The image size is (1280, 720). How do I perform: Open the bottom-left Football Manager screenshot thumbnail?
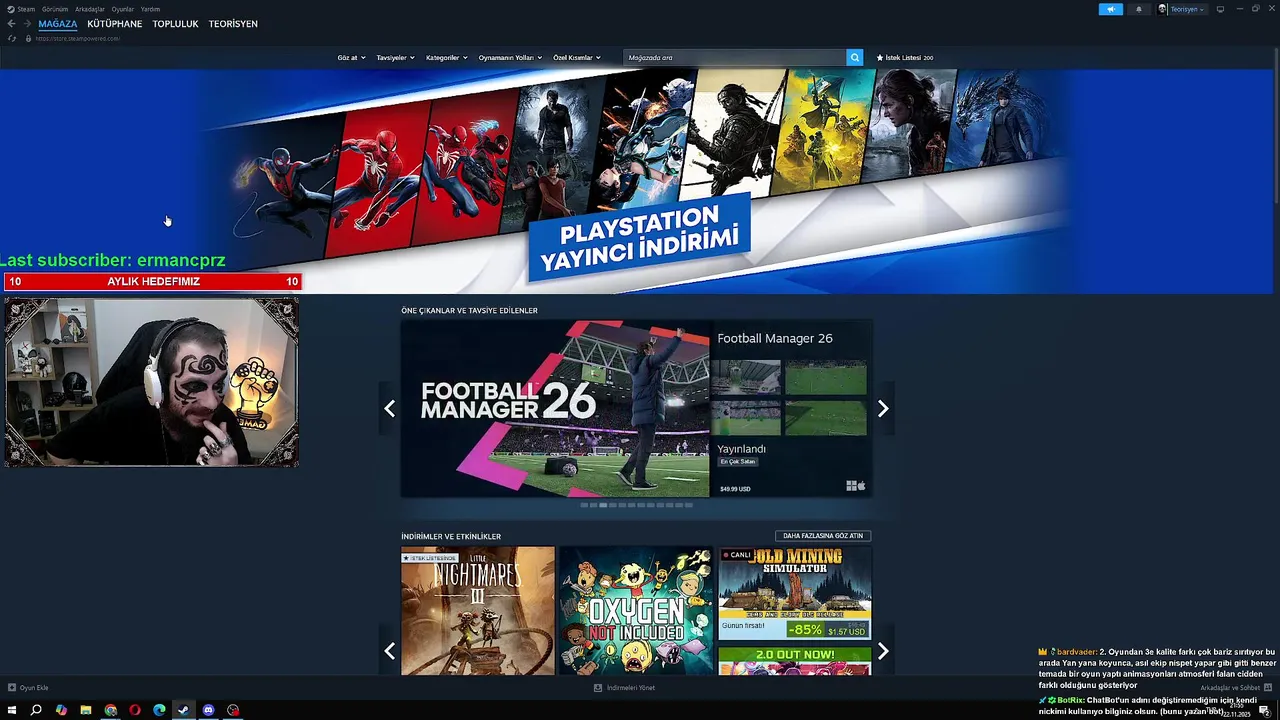pyautogui.click(x=746, y=418)
